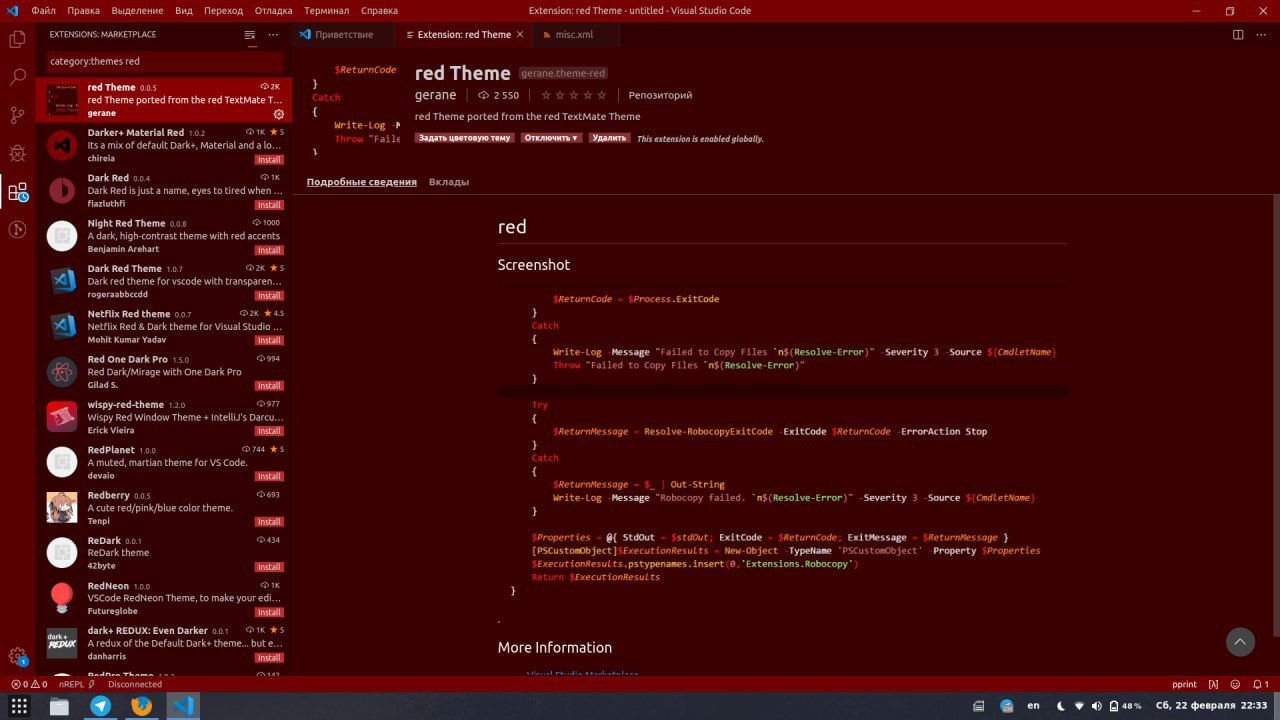The image size is (1280, 720).
Task: Click the en keyboard layout indicator
Action: click(x=1034, y=706)
